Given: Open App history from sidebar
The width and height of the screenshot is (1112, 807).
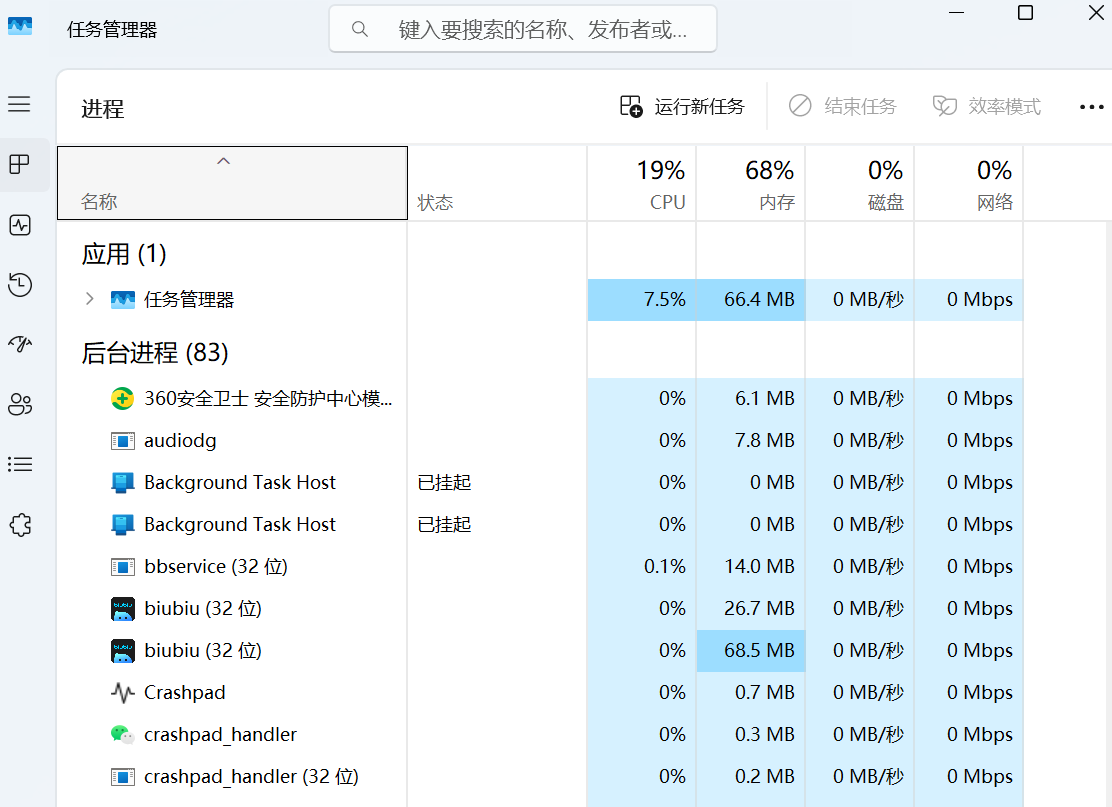Looking at the screenshot, I should 20,285.
